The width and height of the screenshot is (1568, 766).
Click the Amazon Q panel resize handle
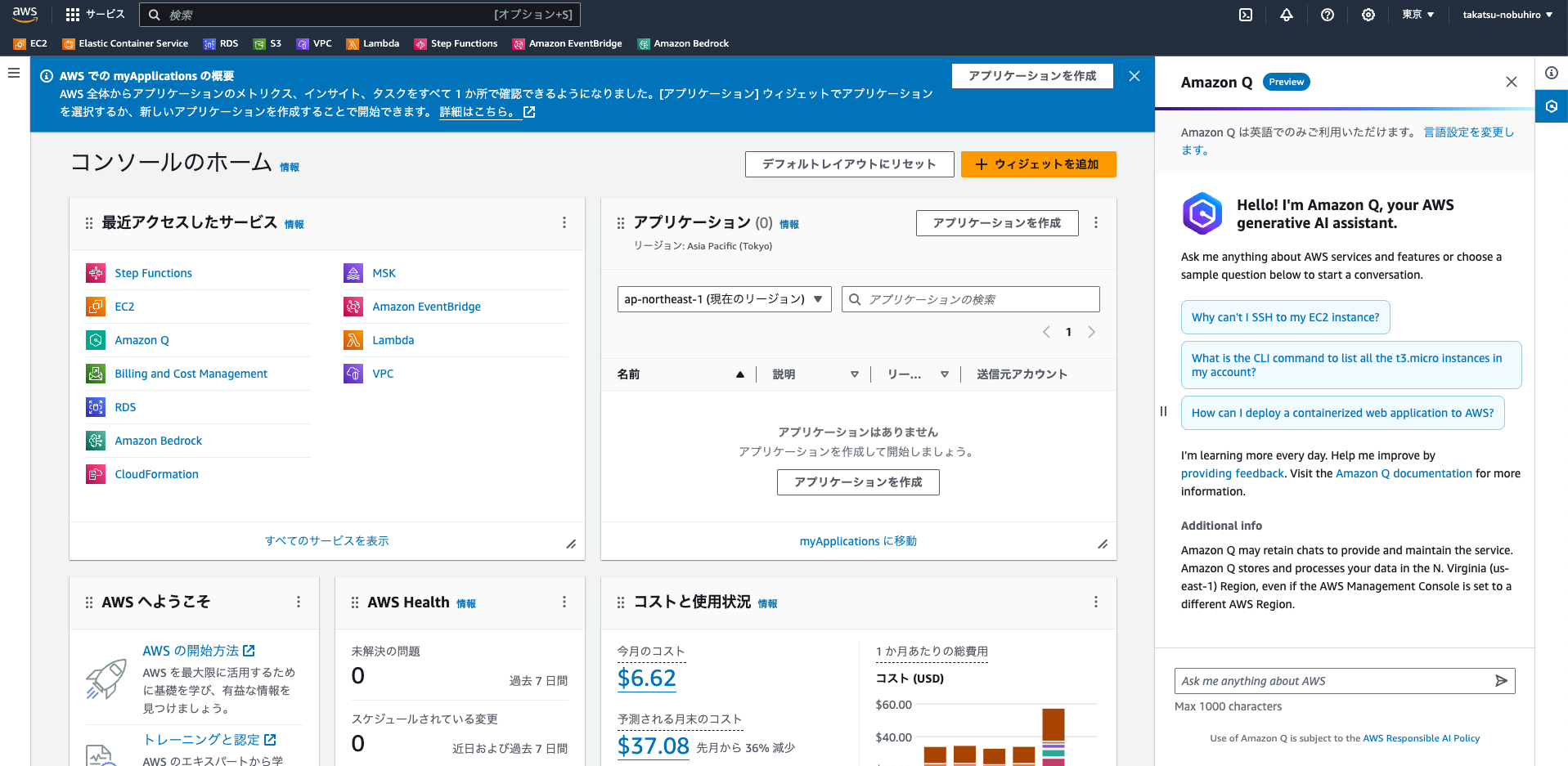coord(1163,411)
